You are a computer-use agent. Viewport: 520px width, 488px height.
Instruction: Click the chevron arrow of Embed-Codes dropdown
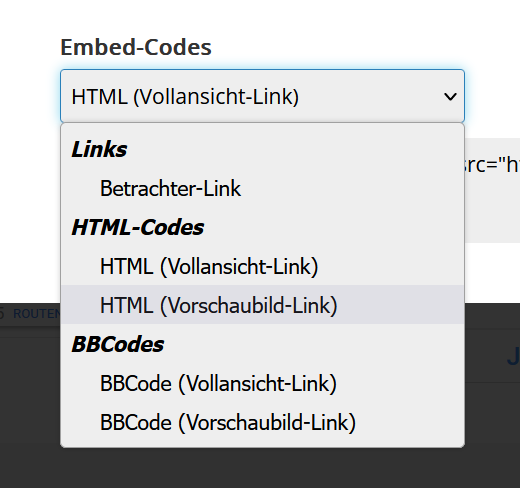[x=450, y=97]
